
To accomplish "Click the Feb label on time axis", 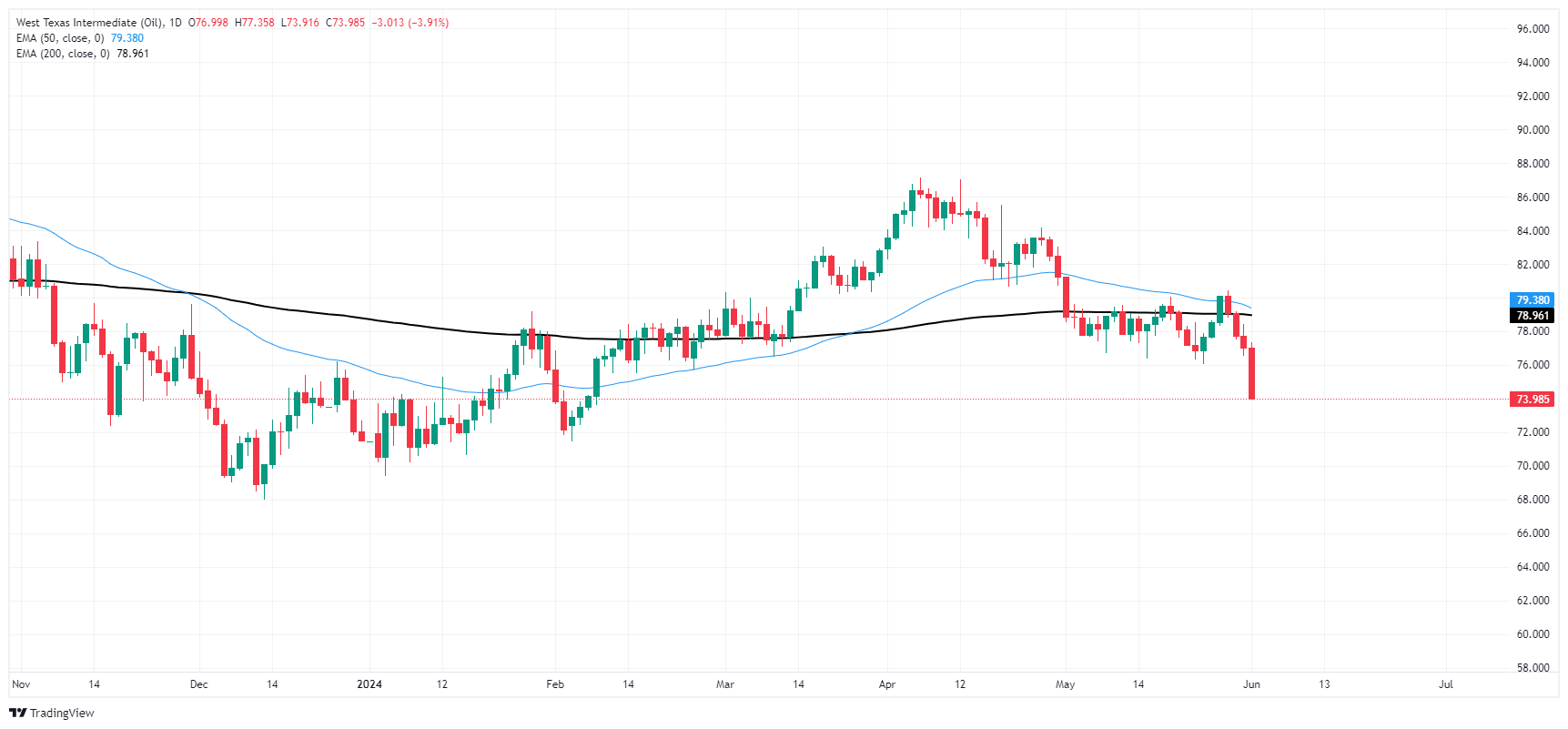I will click(x=555, y=684).
